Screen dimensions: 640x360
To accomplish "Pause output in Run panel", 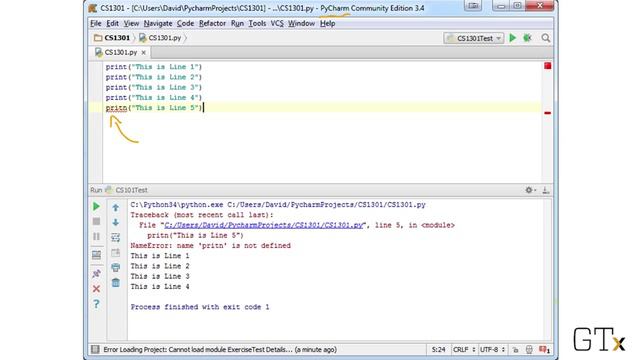I will (96, 236).
